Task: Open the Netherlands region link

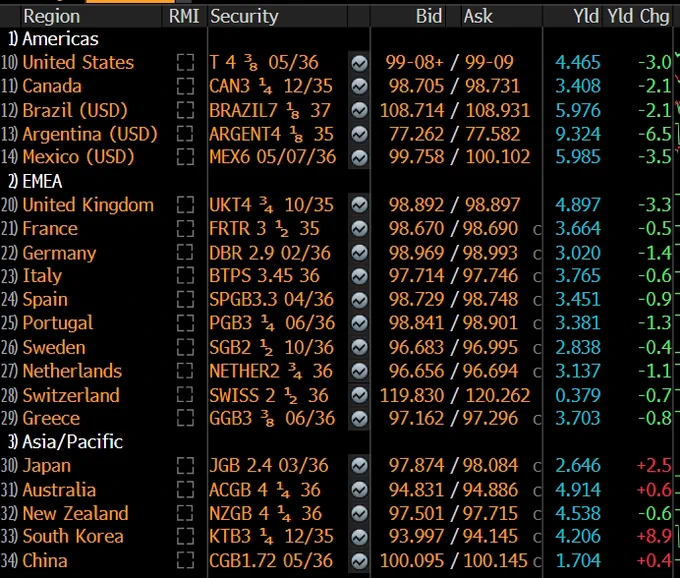Action: [x=72, y=371]
